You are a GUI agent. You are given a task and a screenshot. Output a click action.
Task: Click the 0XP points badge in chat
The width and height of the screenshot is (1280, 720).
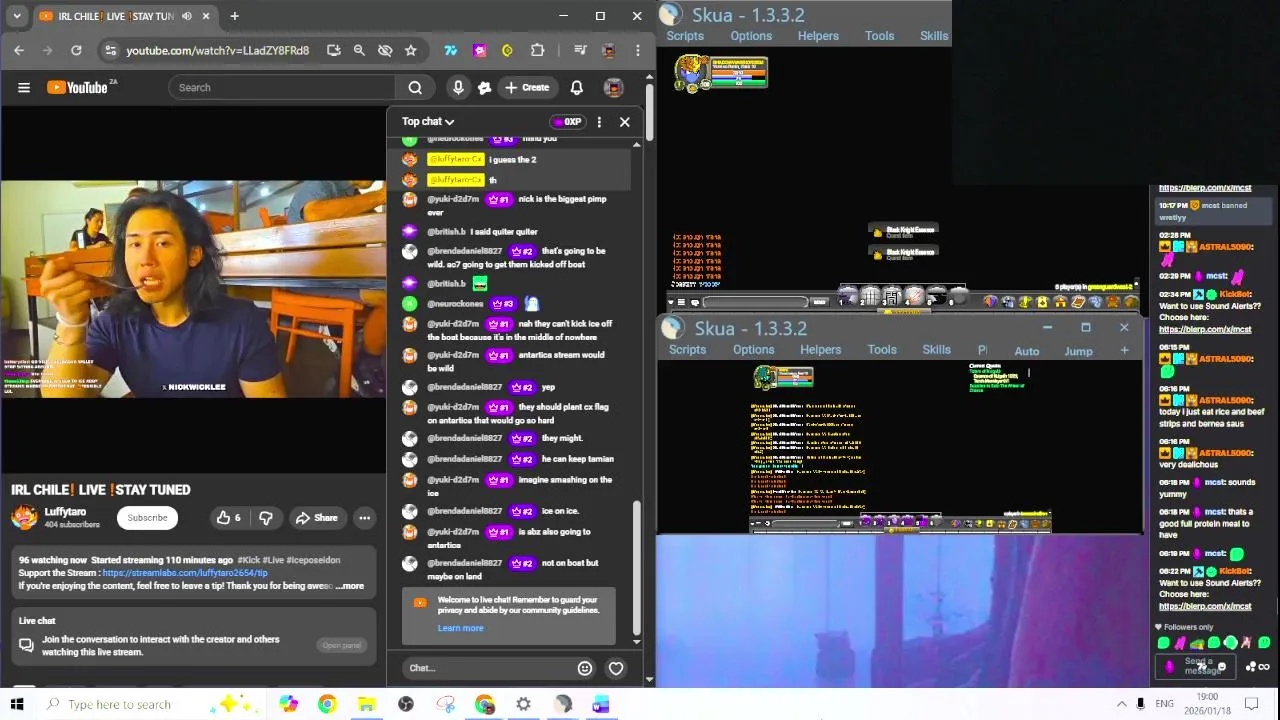(x=567, y=122)
